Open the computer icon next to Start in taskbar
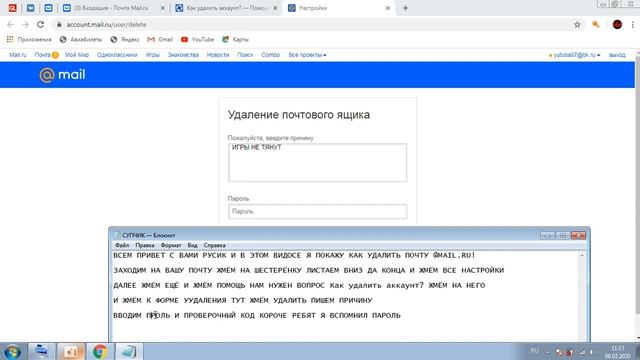Screen dimensions: 640x360 41,351
